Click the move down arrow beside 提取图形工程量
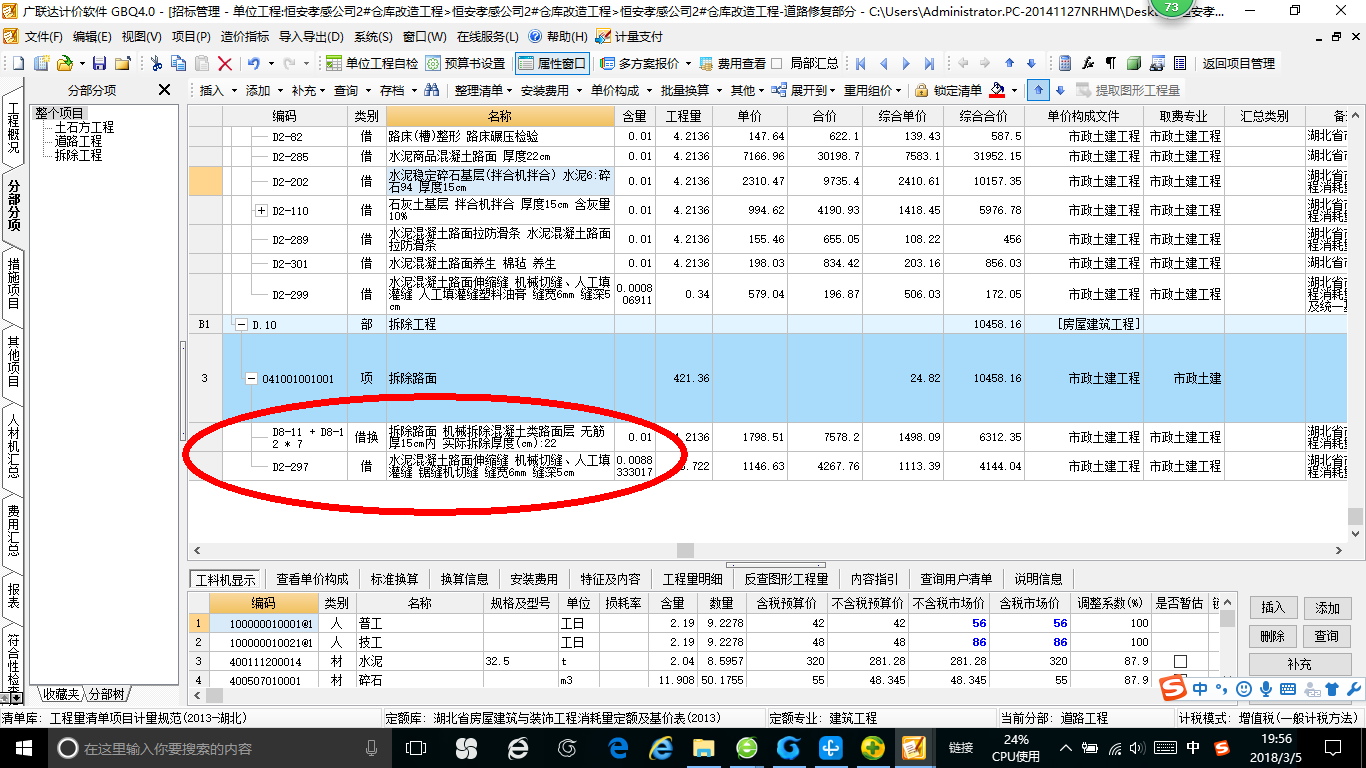Viewport: 1366px width, 768px height. [1060, 90]
